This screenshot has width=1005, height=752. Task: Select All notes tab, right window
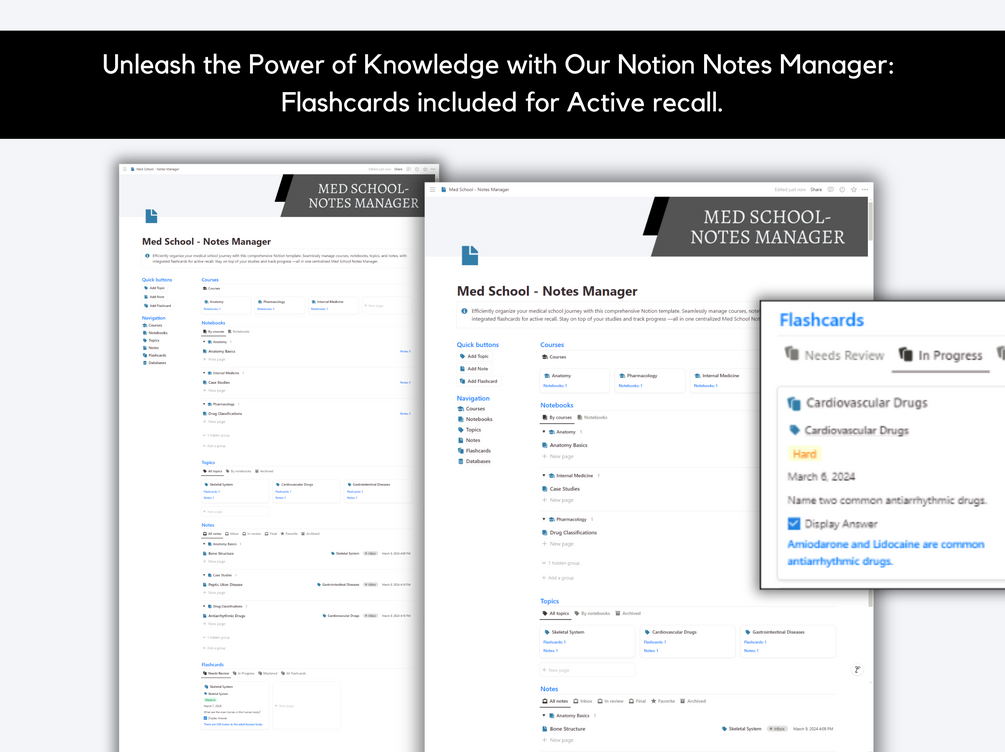(555, 701)
